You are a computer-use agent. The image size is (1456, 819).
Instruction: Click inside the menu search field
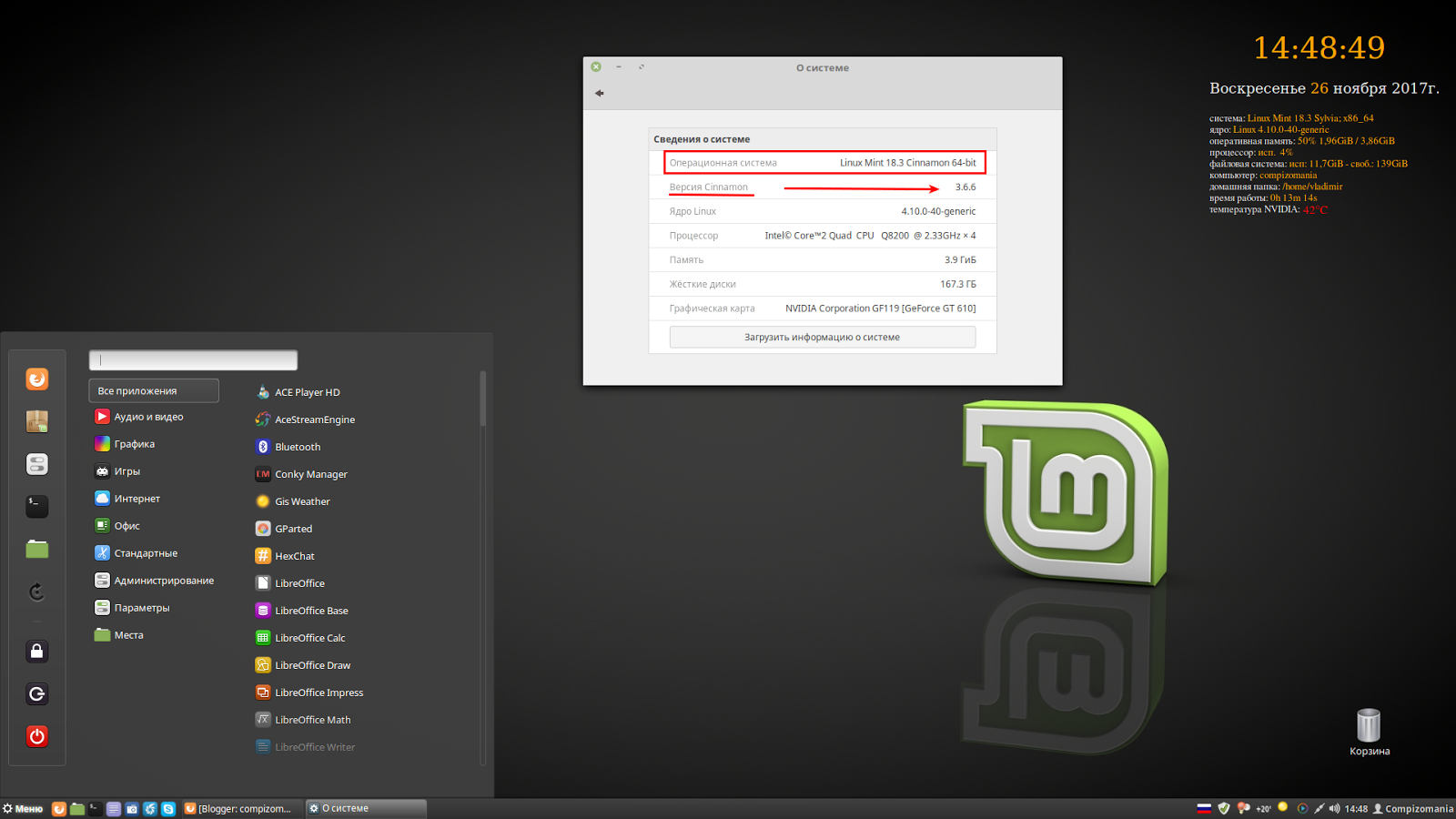(193, 359)
